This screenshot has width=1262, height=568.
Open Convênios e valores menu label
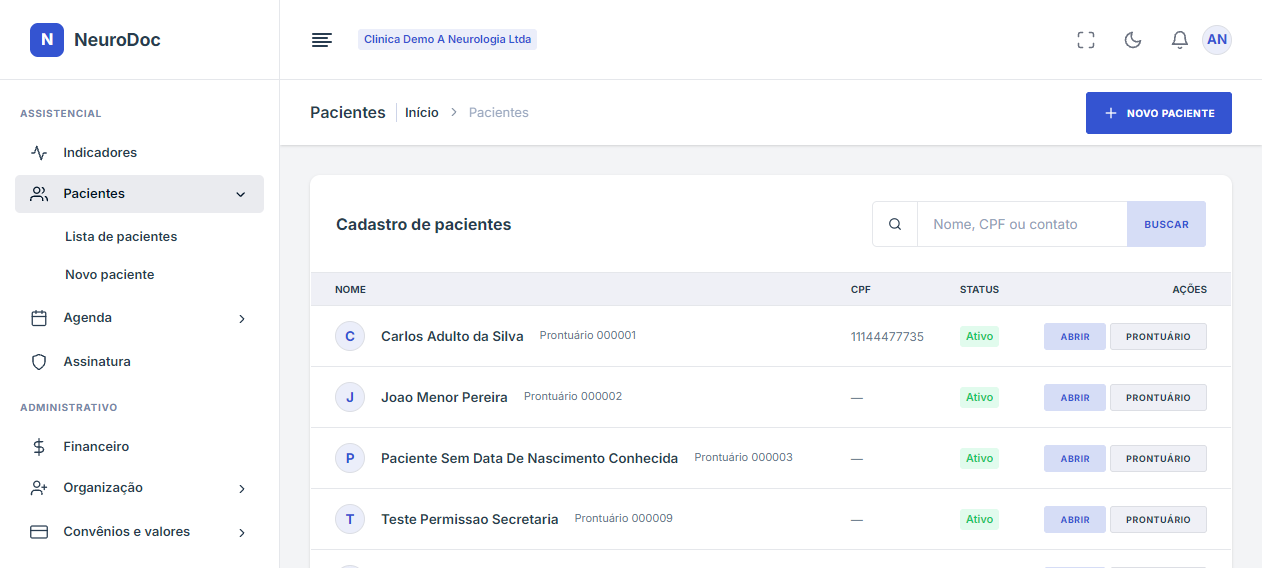click(x=127, y=532)
